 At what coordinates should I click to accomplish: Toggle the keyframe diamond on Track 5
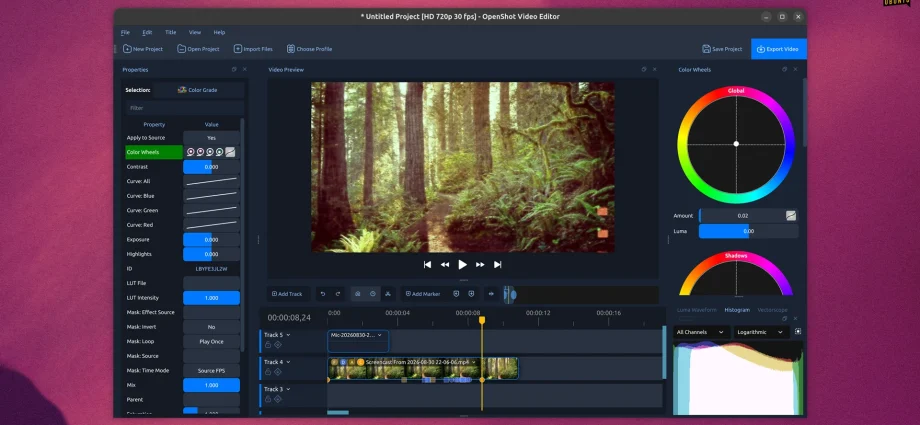point(278,345)
